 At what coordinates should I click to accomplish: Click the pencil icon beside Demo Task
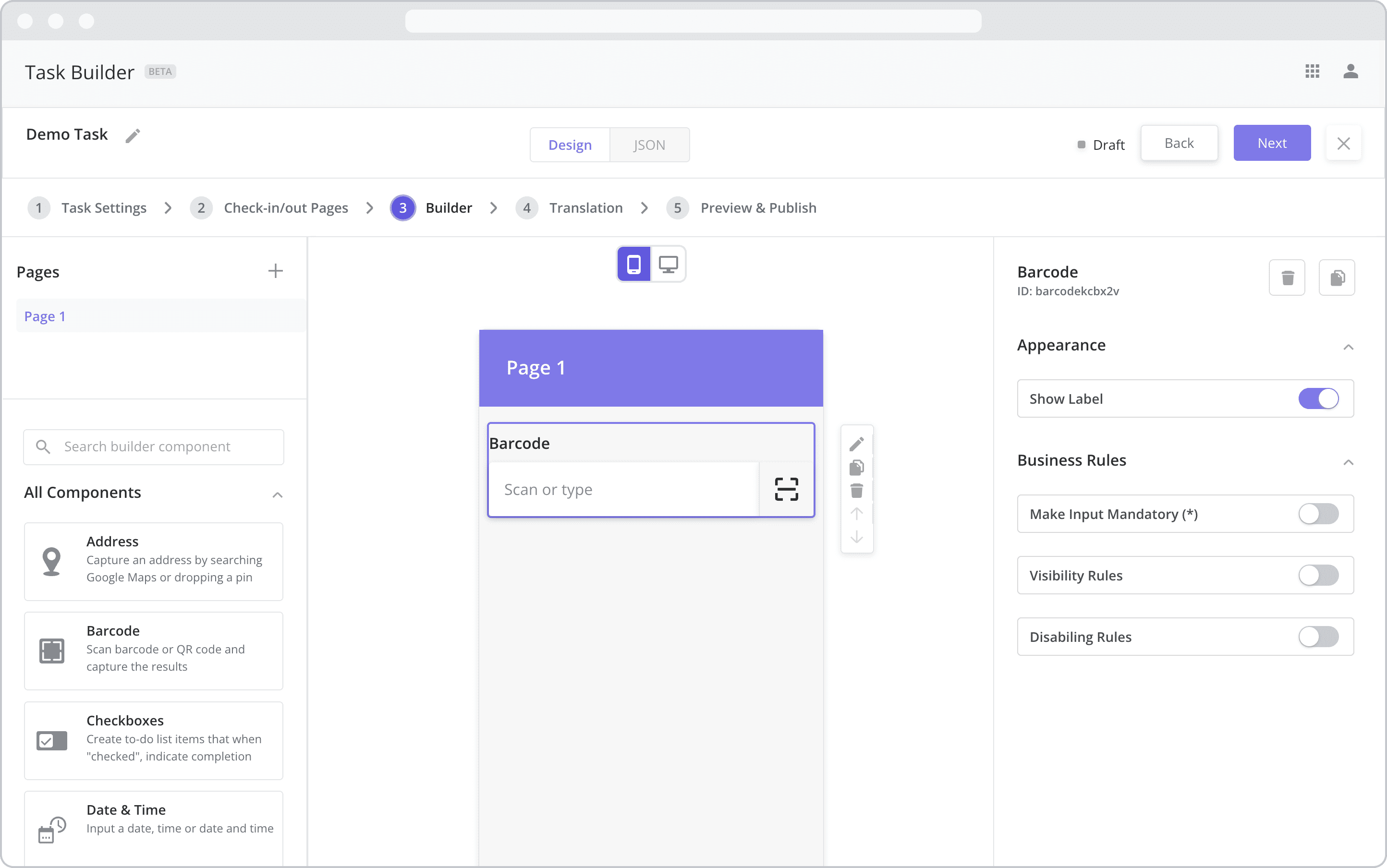tap(133, 135)
